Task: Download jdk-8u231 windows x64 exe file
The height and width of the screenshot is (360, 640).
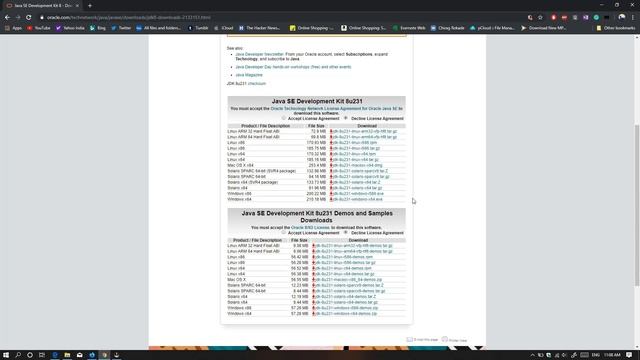Action: coord(358,199)
